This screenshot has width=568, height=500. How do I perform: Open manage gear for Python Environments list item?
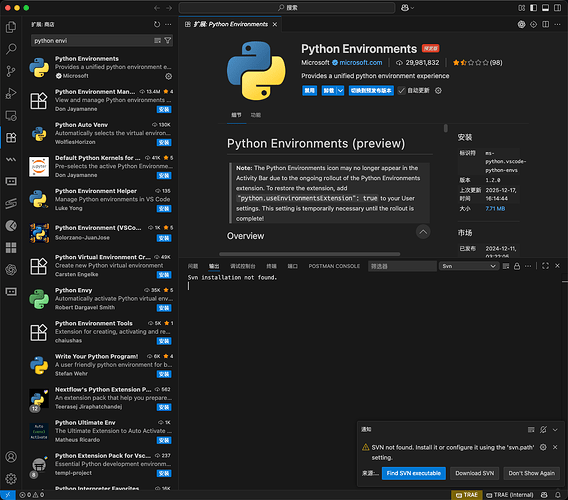(168, 76)
